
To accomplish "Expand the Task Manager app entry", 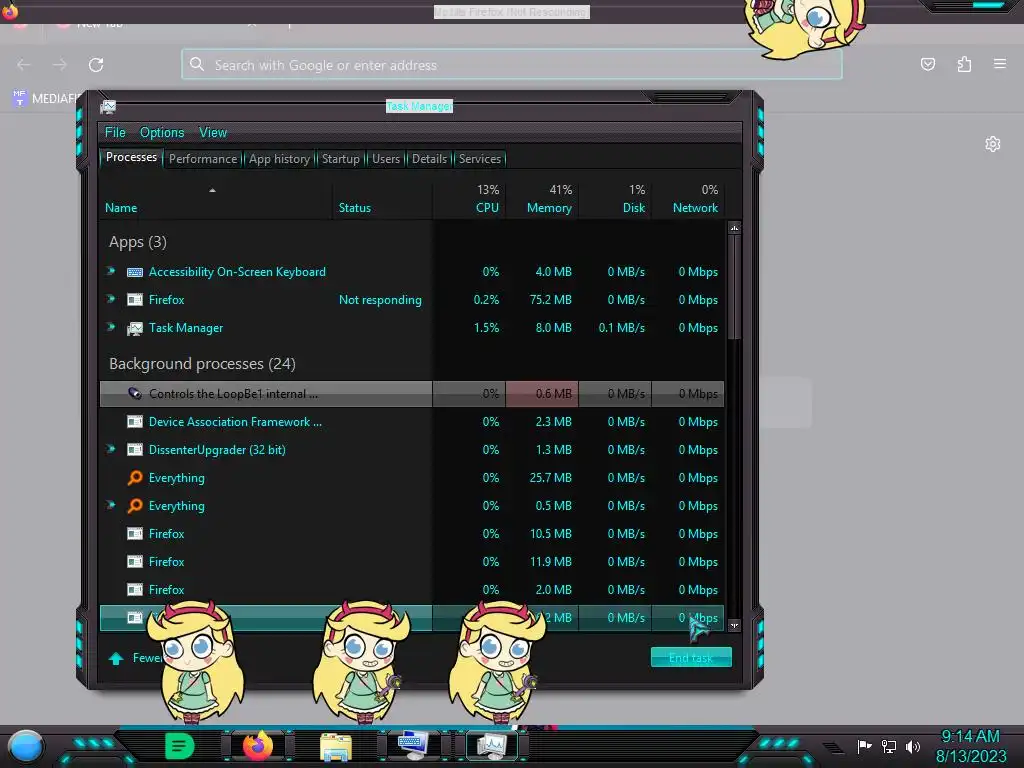I will pos(111,327).
